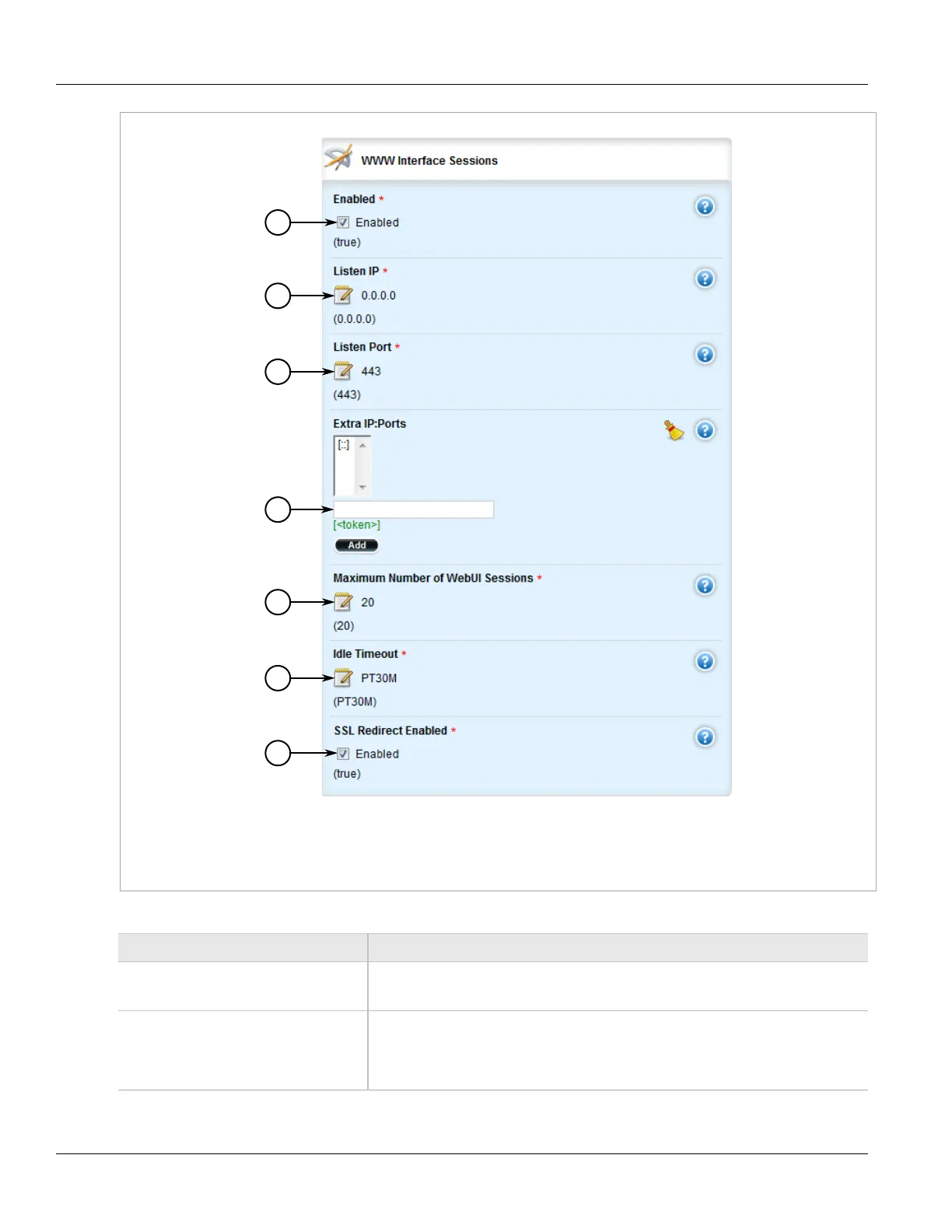Open help for SSL Redirect Enabled
Screen dimensions: 952x1232
click(x=705, y=737)
